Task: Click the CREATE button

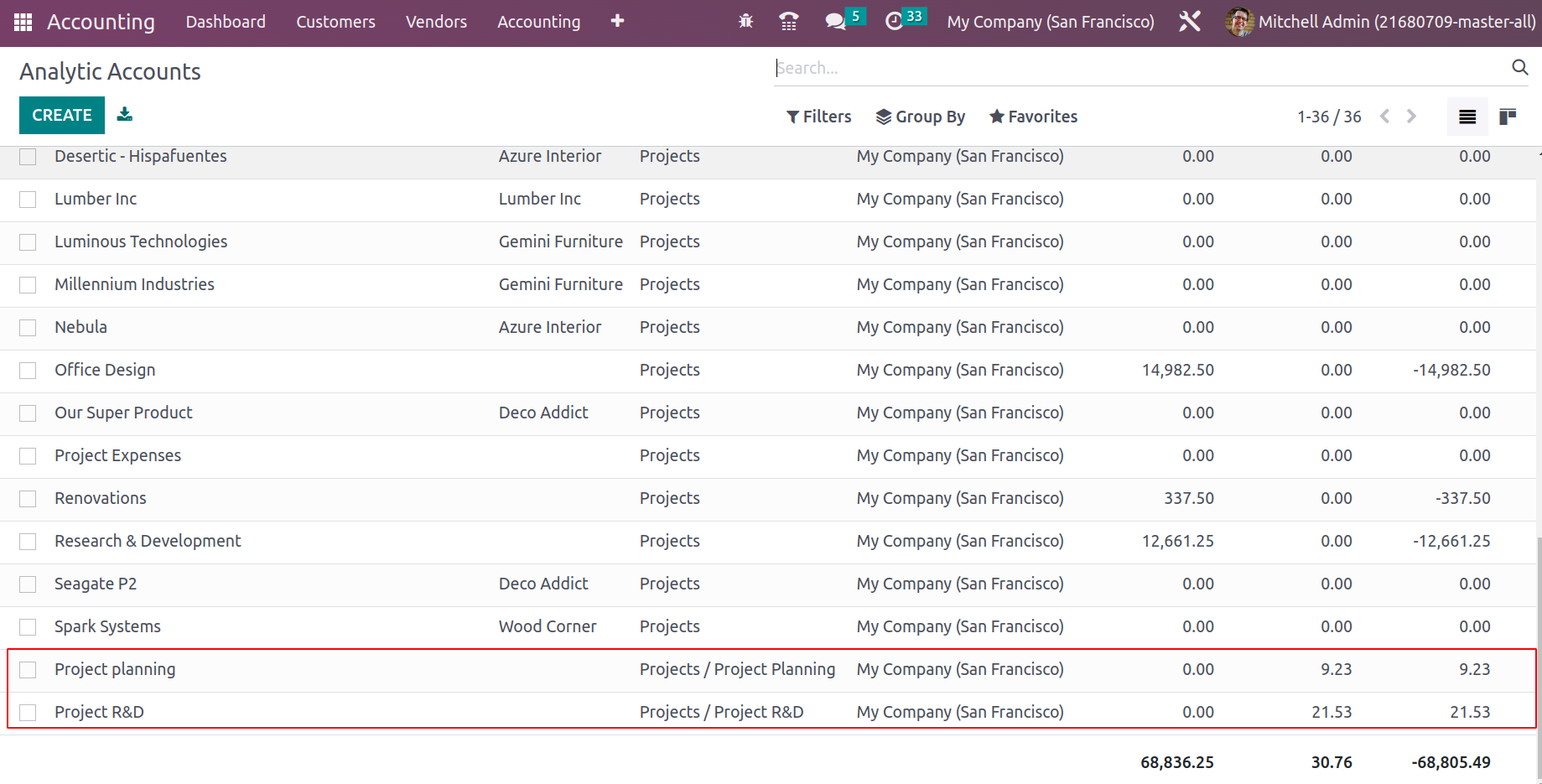Action: point(62,115)
